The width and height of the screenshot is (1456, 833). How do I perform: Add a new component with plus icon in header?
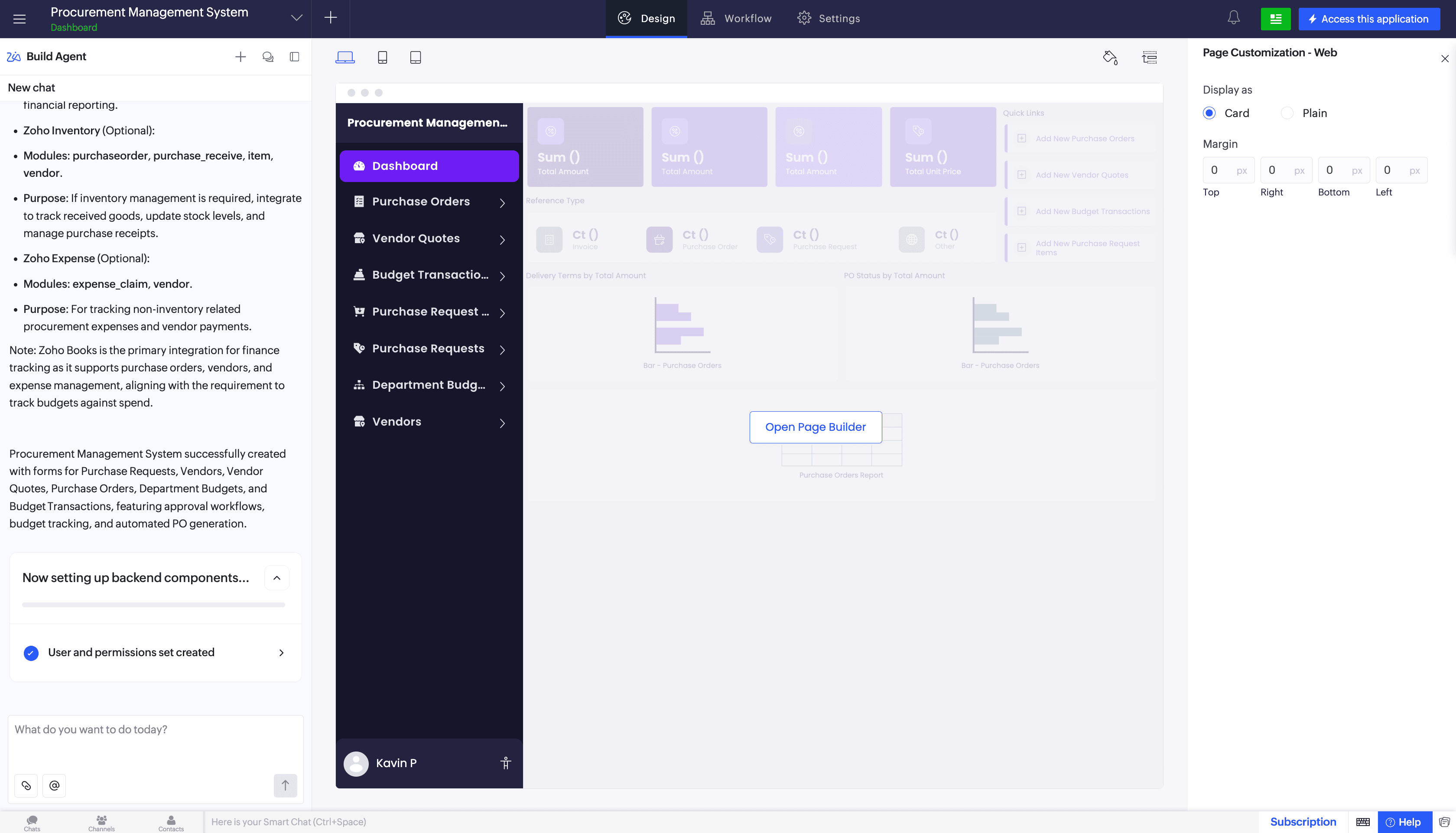[x=331, y=18]
